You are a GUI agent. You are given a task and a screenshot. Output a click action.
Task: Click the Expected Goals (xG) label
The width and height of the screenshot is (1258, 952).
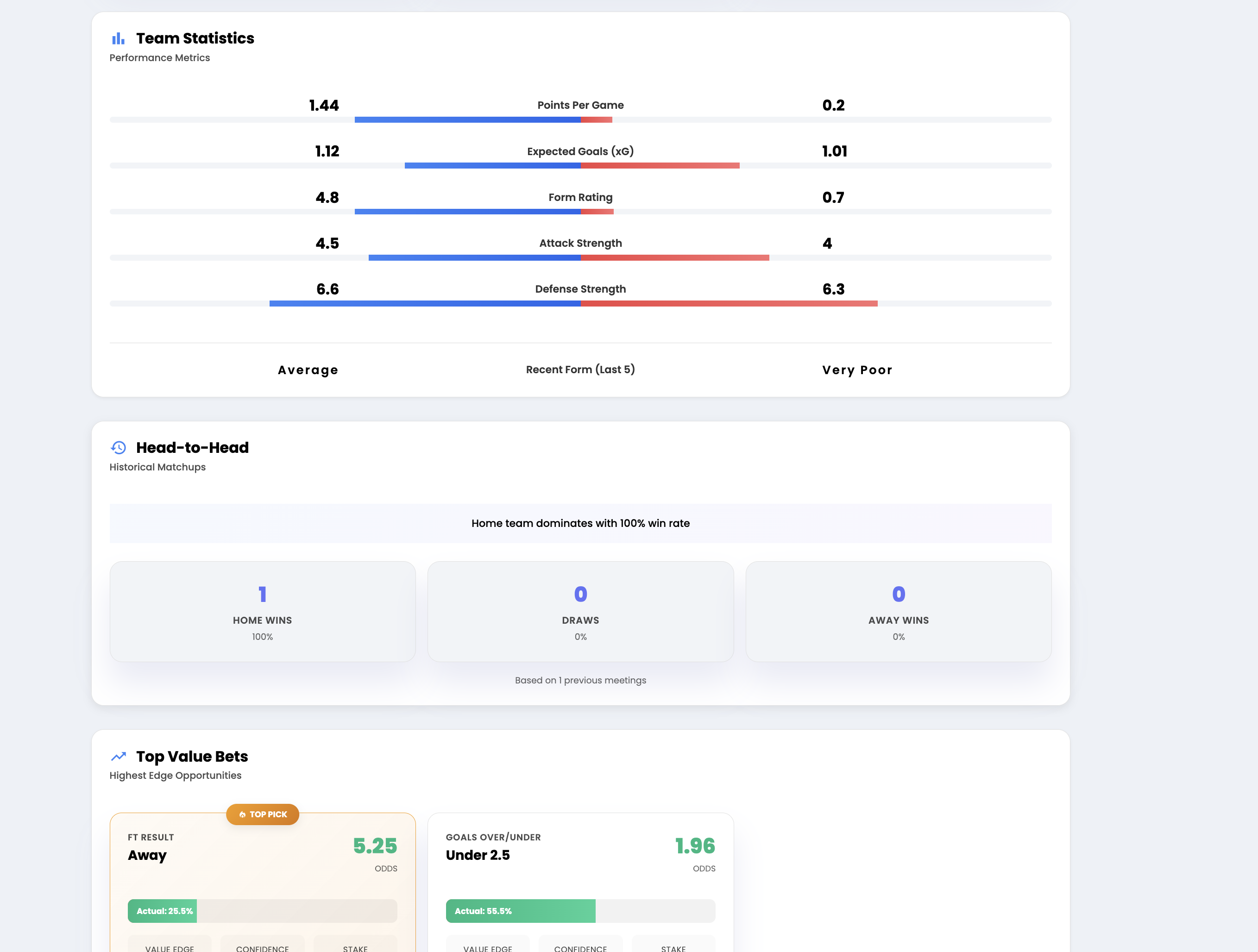click(580, 151)
